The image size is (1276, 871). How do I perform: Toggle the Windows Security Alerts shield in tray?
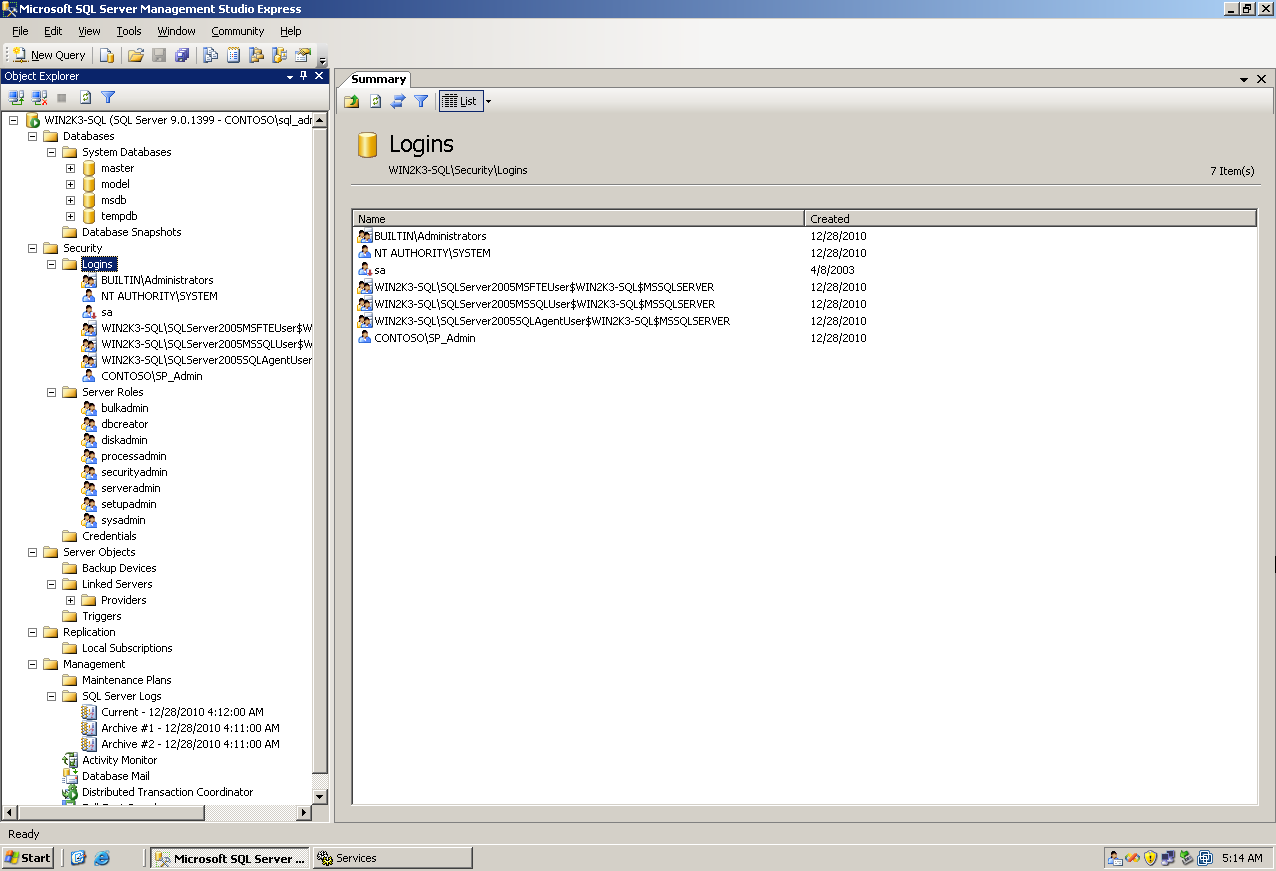1149,858
